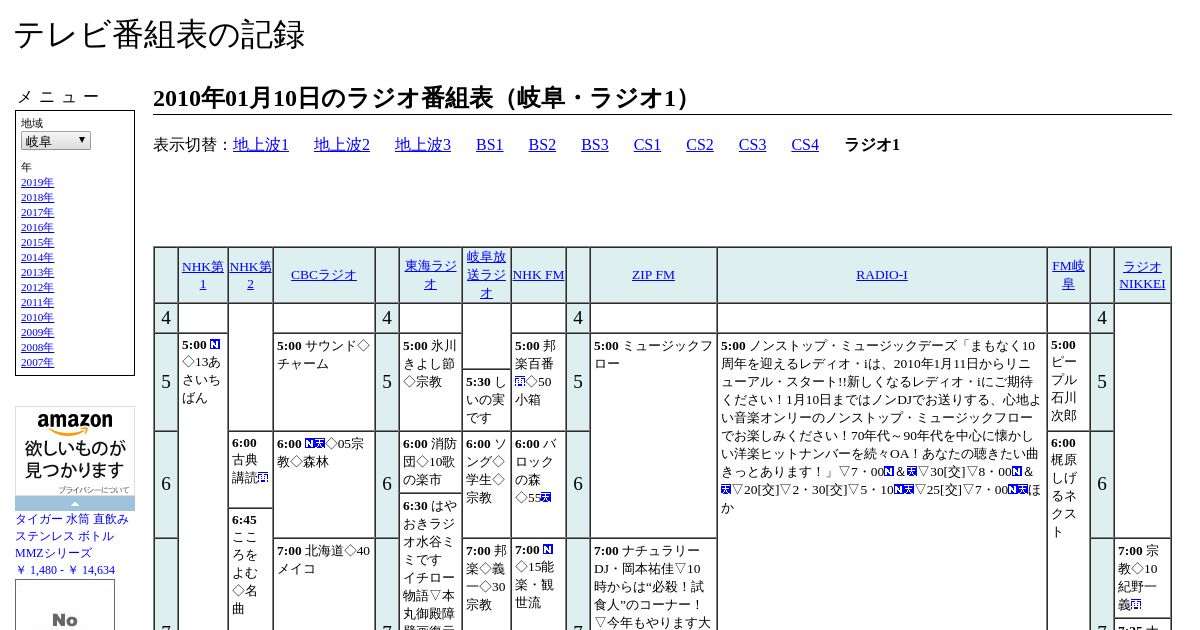Image resolution: width=1200 pixels, height=630 pixels.
Task: Click the ad collapse arrow under Amazon banner
Action: pyautogui.click(x=75, y=504)
